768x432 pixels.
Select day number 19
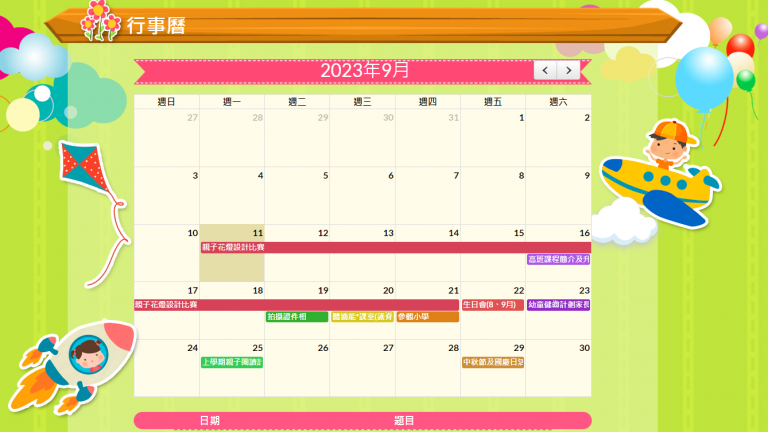(323, 290)
